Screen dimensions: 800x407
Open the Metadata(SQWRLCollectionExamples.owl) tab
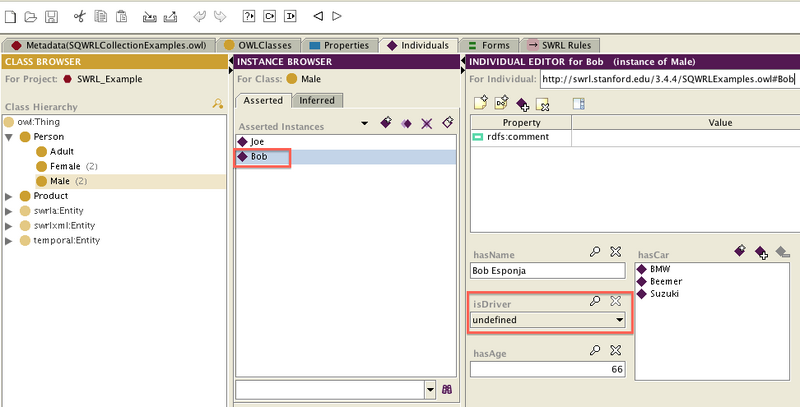click(109, 45)
